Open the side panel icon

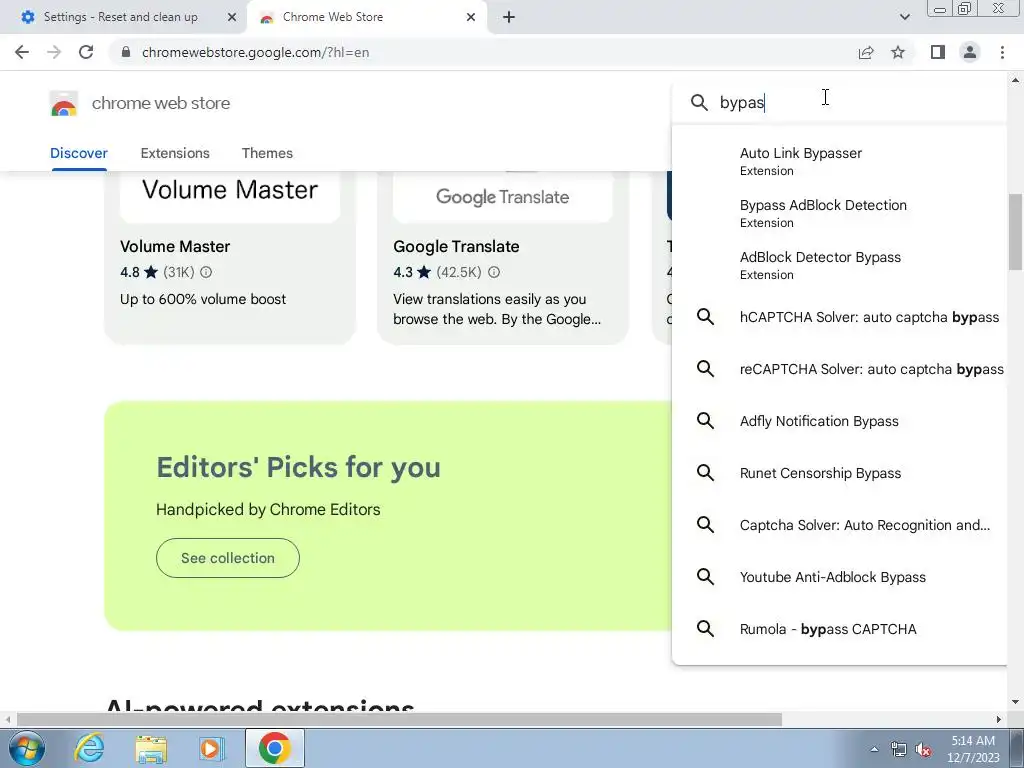pos(938,52)
